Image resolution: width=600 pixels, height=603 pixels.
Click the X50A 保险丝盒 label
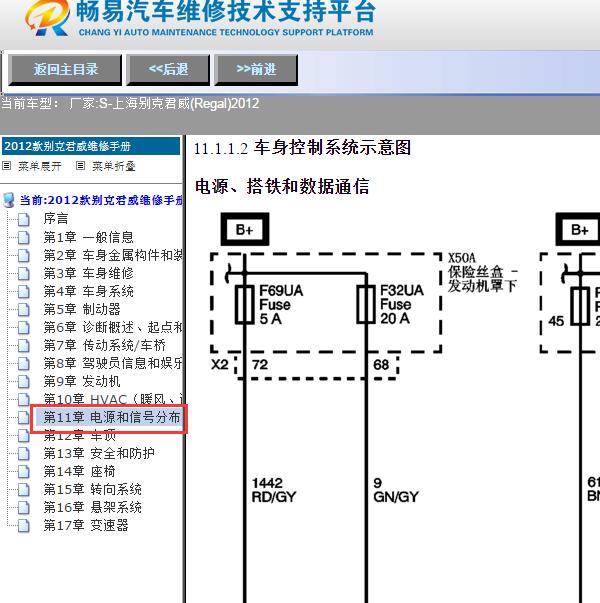pyautogui.click(x=482, y=272)
